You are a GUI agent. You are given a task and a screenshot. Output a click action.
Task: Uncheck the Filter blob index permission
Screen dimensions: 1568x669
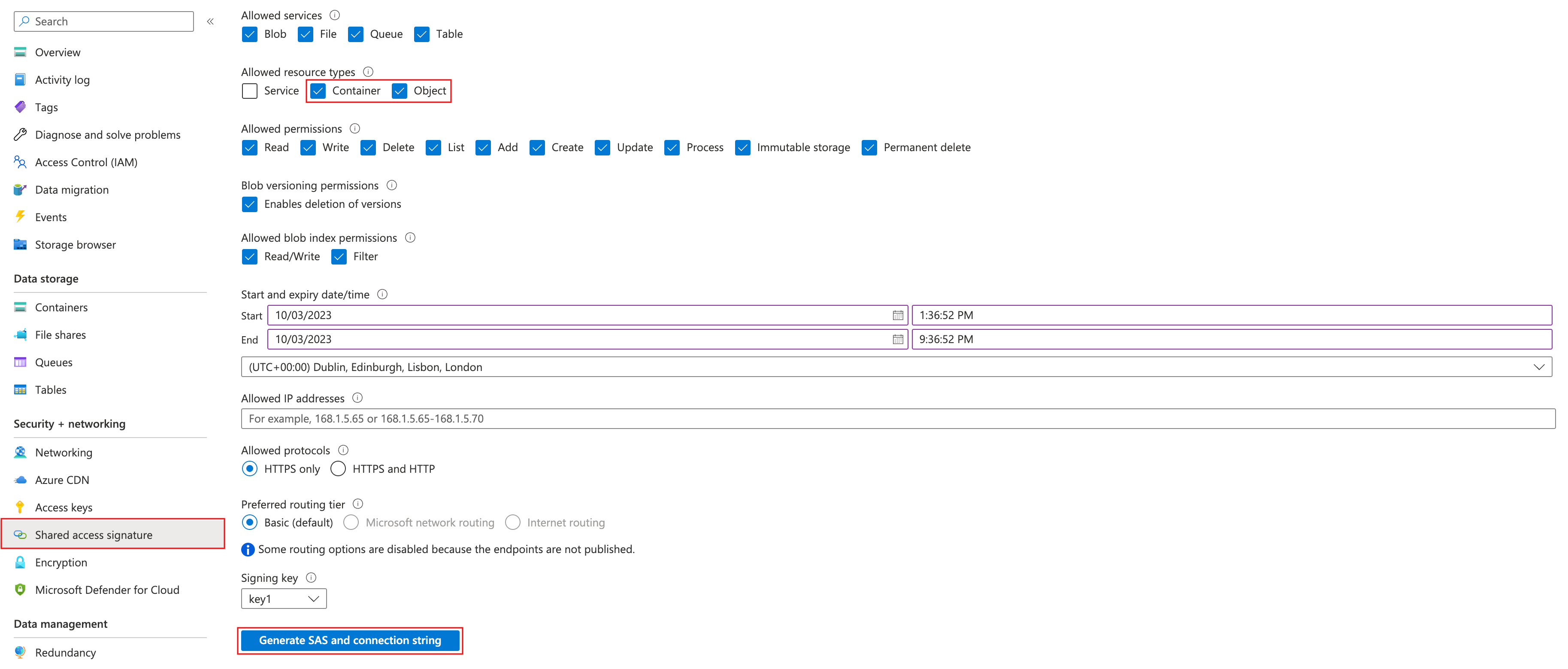point(339,256)
